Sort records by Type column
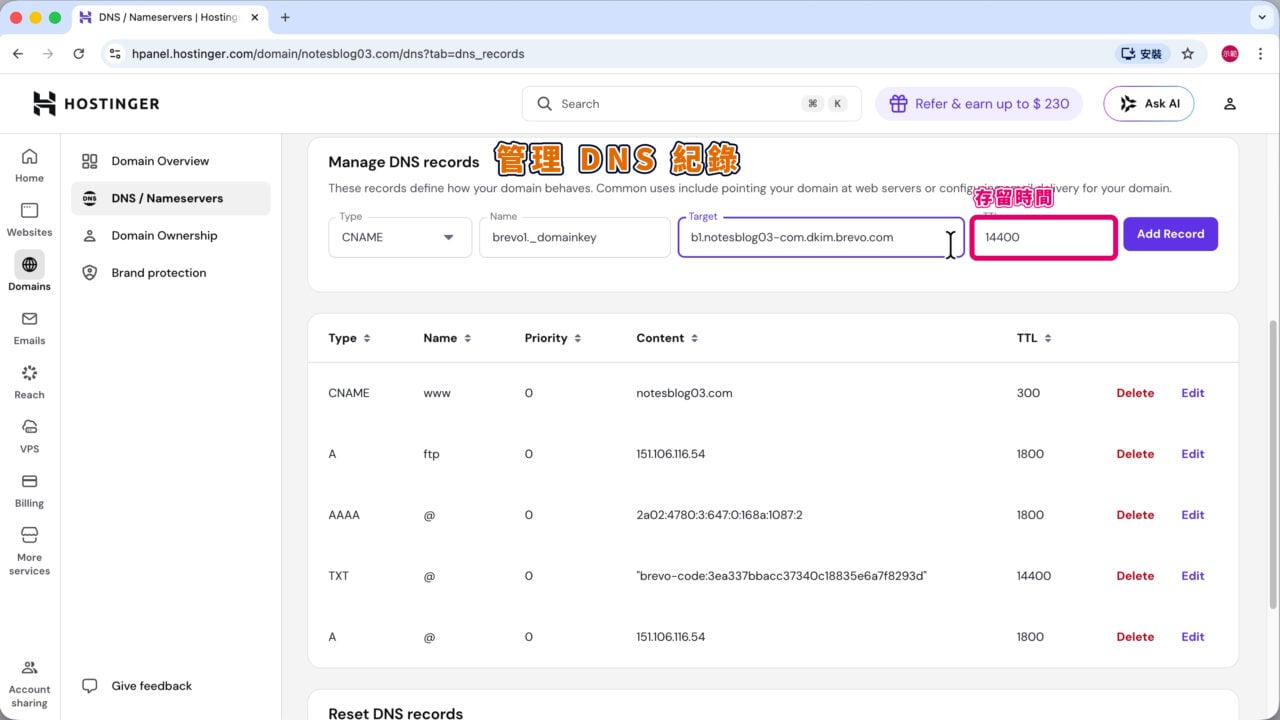The width and height of the screenshot is (1280, 720). [349, 338]
